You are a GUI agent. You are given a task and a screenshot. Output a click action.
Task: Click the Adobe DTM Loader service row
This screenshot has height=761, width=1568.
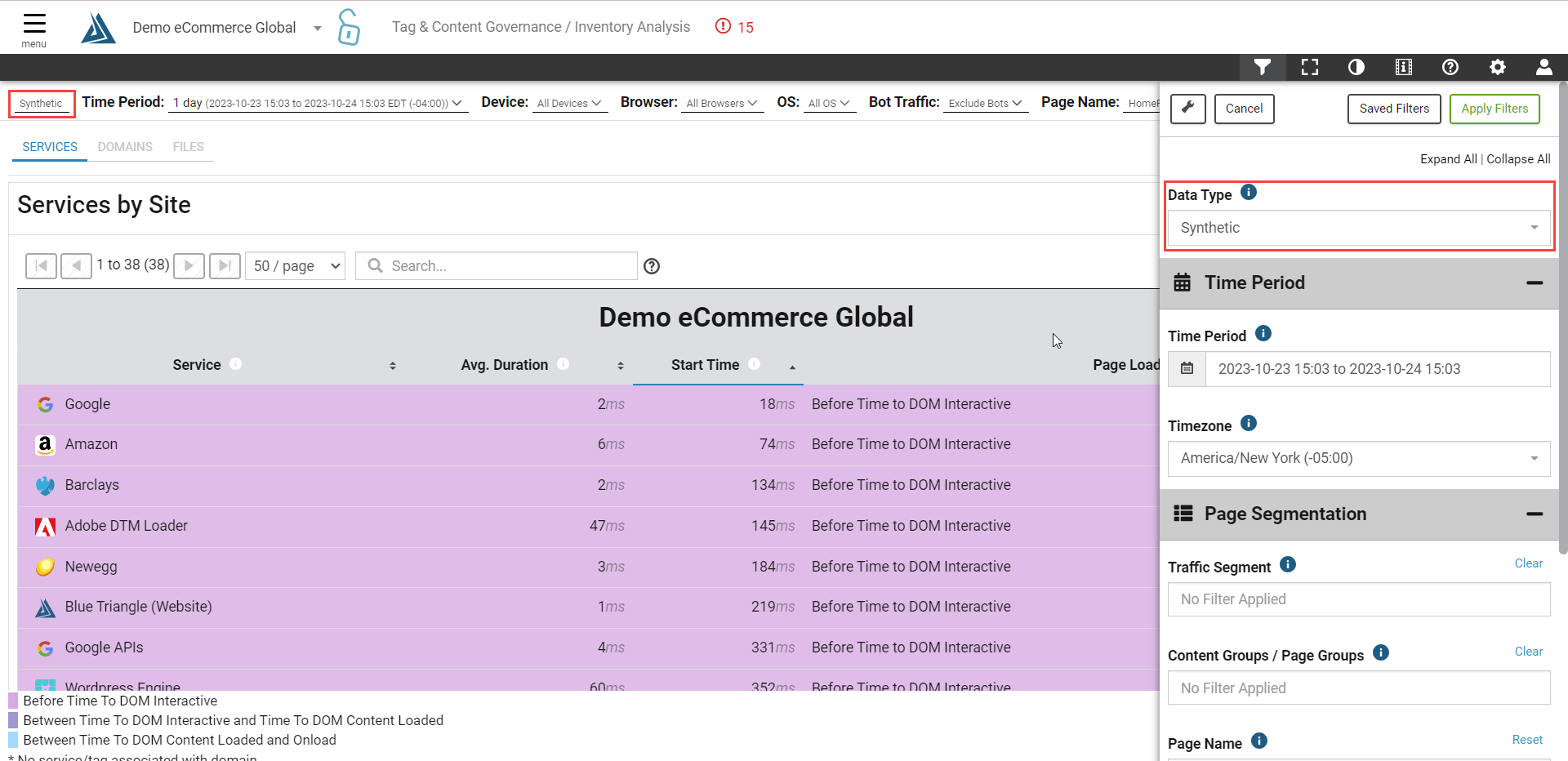click(588, 526)
